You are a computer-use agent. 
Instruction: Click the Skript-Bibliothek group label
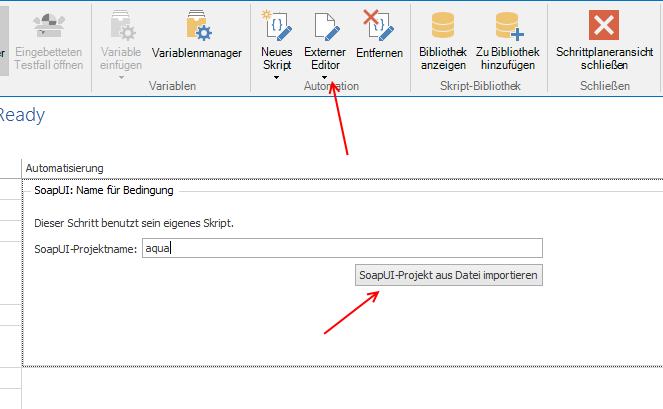pyautogui.click(x=480, y=87)
